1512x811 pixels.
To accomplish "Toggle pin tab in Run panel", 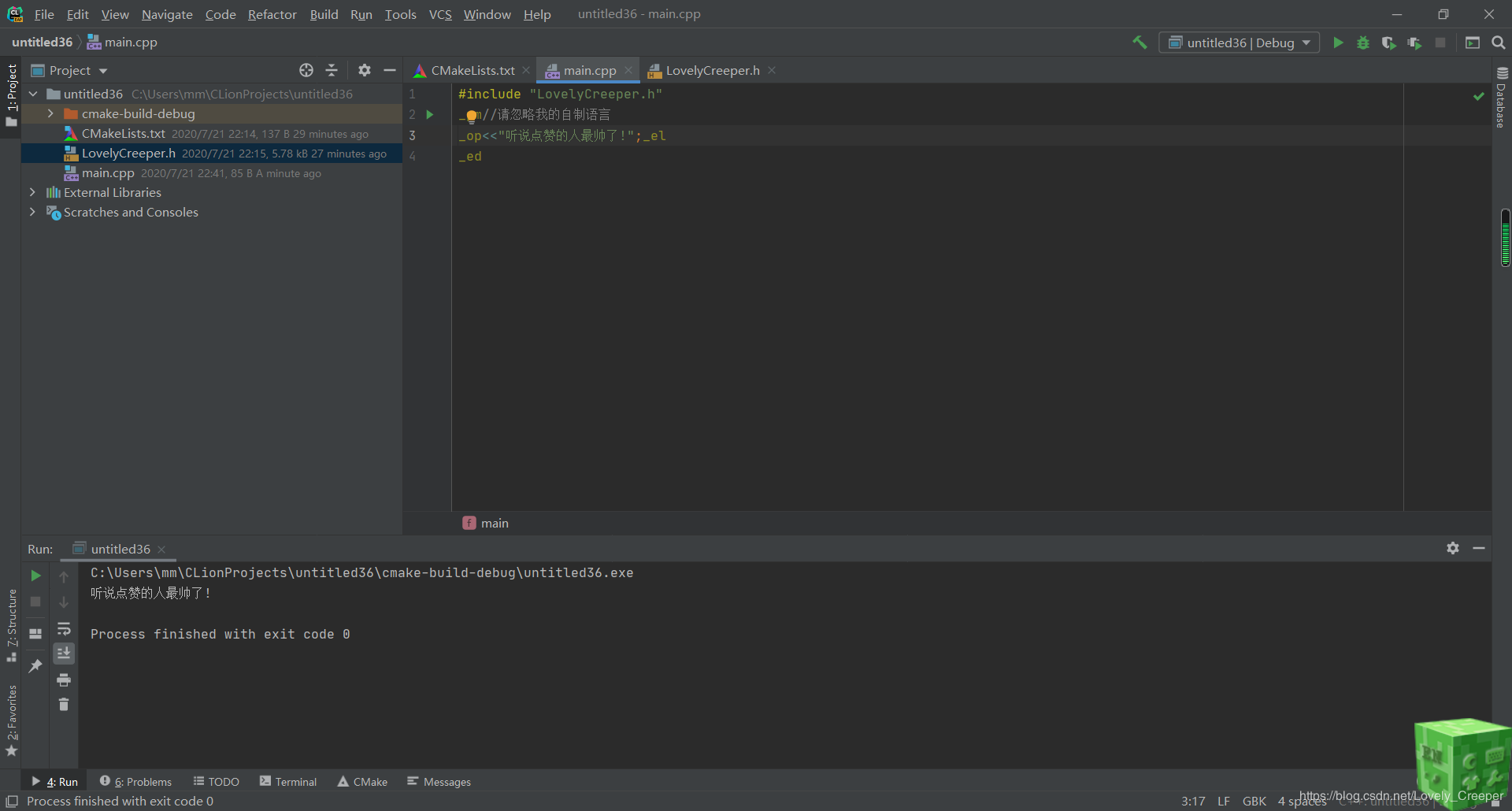I will [x=35, y=666].
